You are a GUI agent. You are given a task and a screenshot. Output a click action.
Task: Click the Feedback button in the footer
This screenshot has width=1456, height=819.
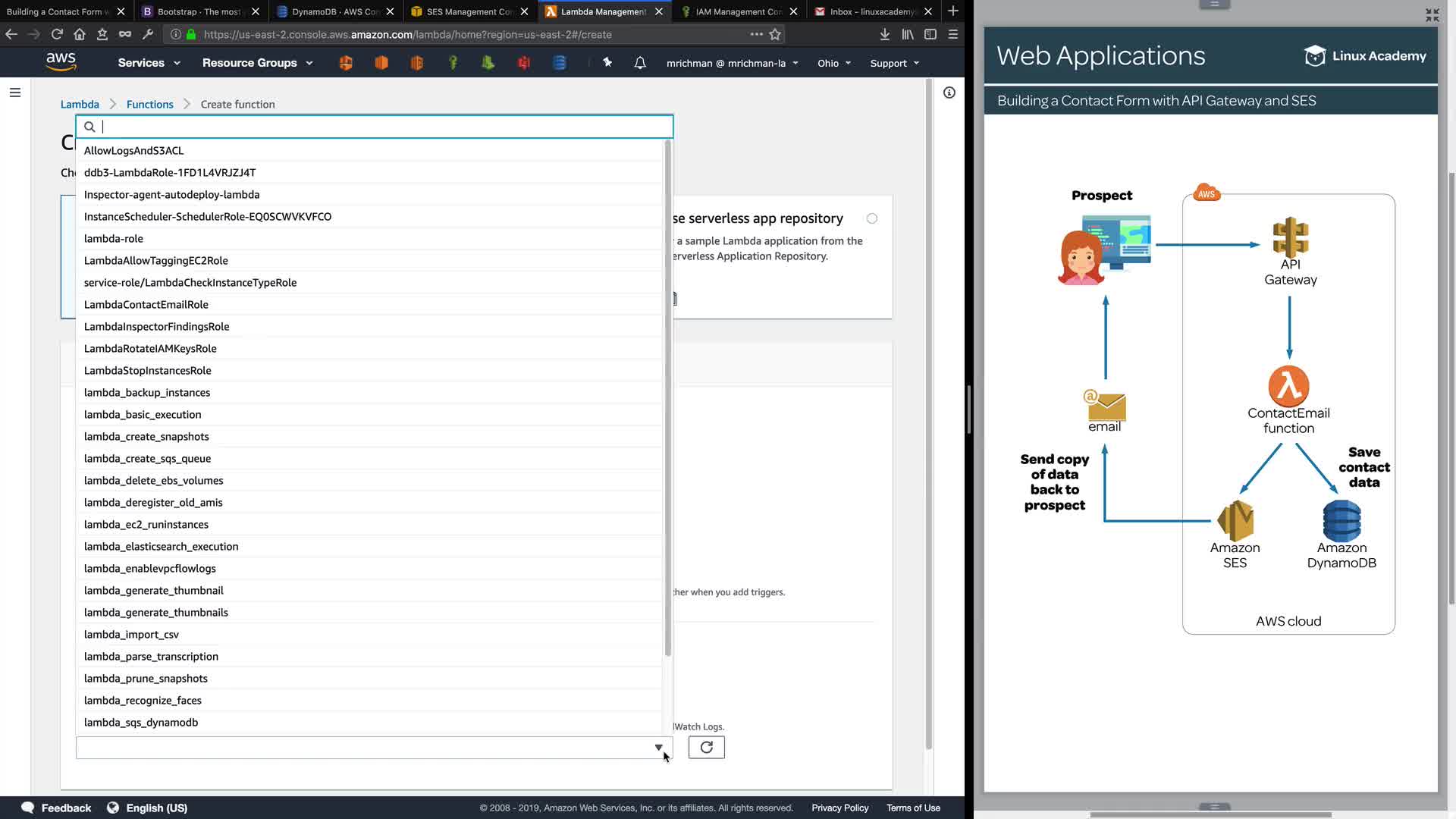[x=57, y=808]
